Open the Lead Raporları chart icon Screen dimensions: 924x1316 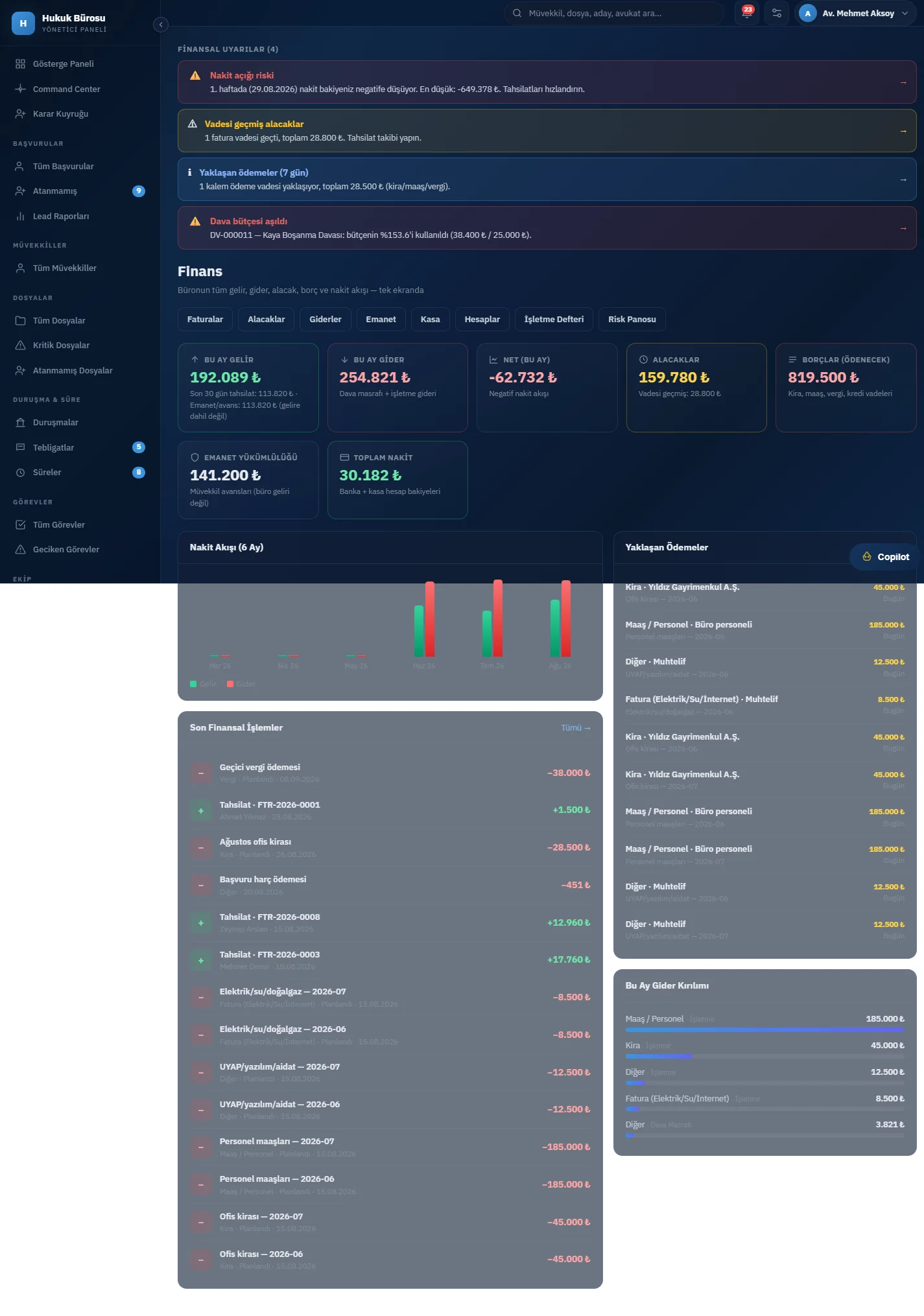pos(20,217)
